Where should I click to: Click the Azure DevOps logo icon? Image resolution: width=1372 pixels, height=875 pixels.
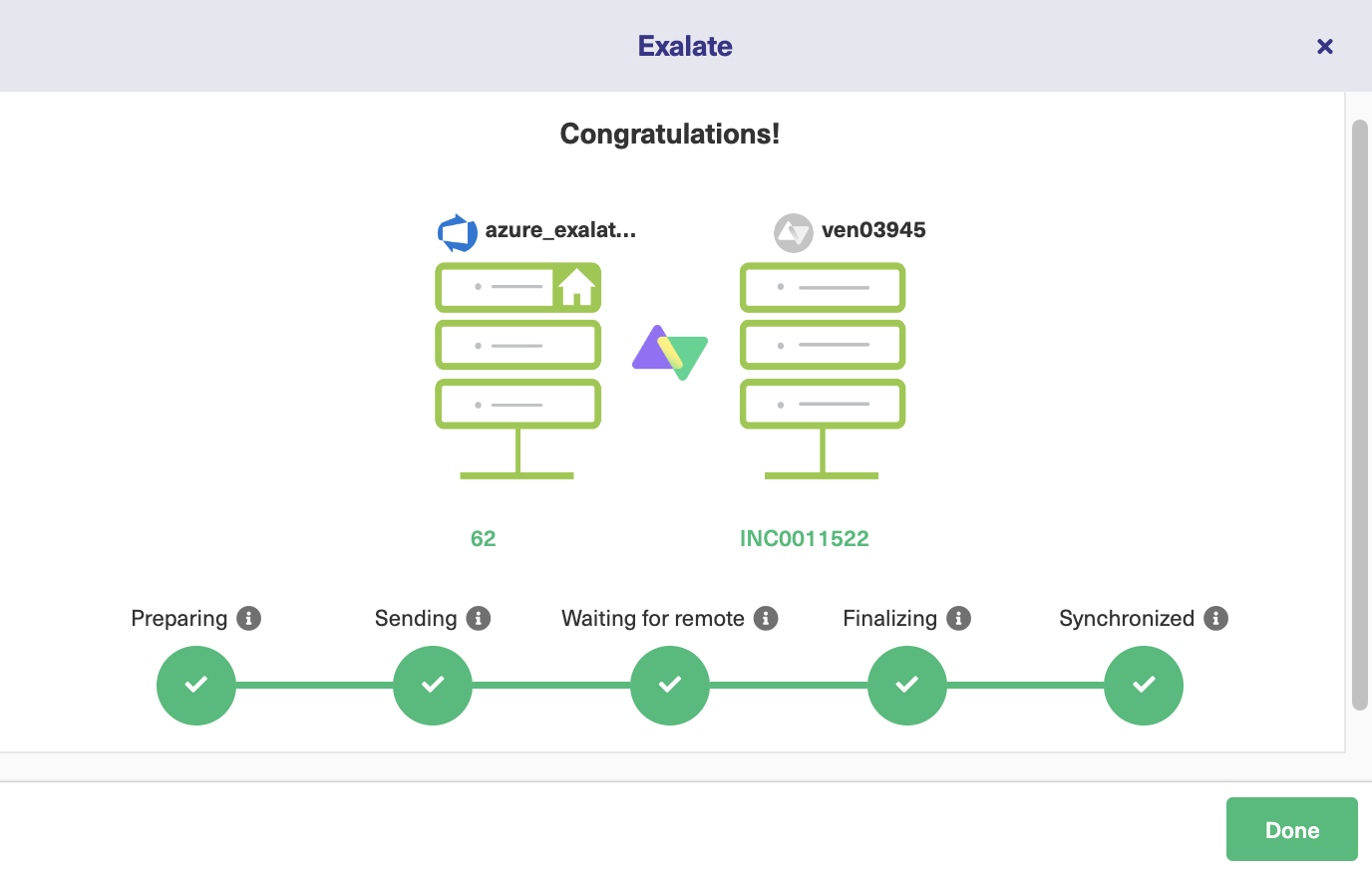pyautogui.click(x=458, y=232)
